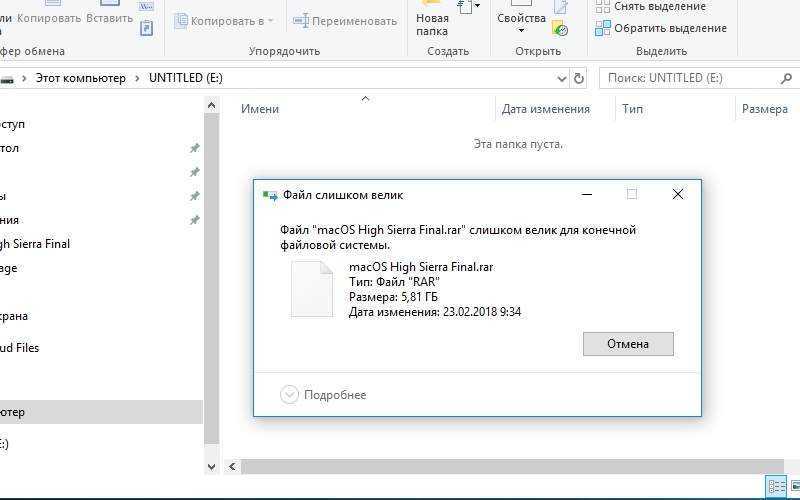Click 'Копировать в' ribbon button
The width and height of the screenshot is (800, 500).
[x=223, y=21]
